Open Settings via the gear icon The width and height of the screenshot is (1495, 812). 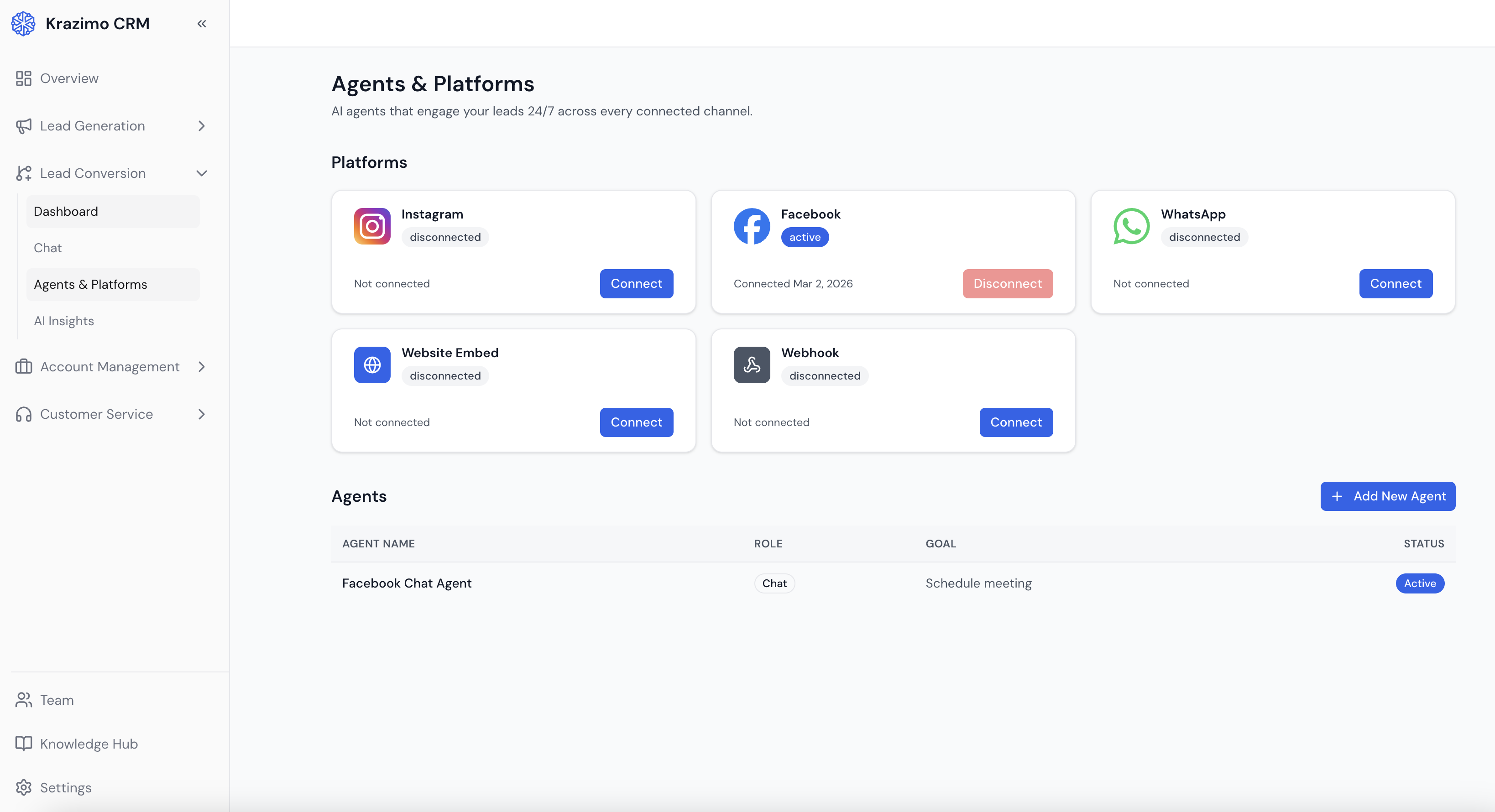24,787
